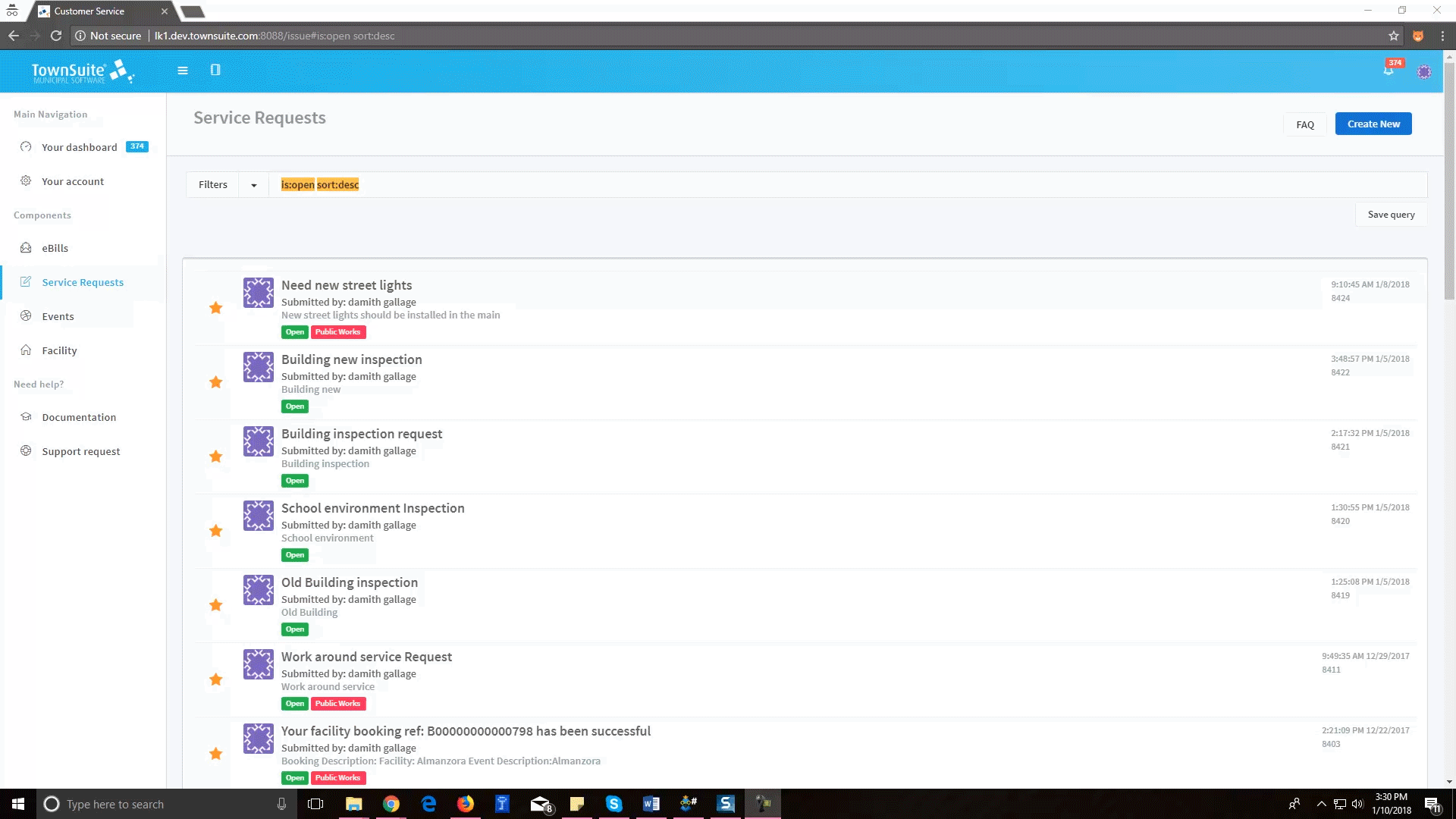Viewport: 1456px width, 819px height.
Task: Reload the page using browser refresh icon
Action: pyautogui.click(x=55, y=36)
